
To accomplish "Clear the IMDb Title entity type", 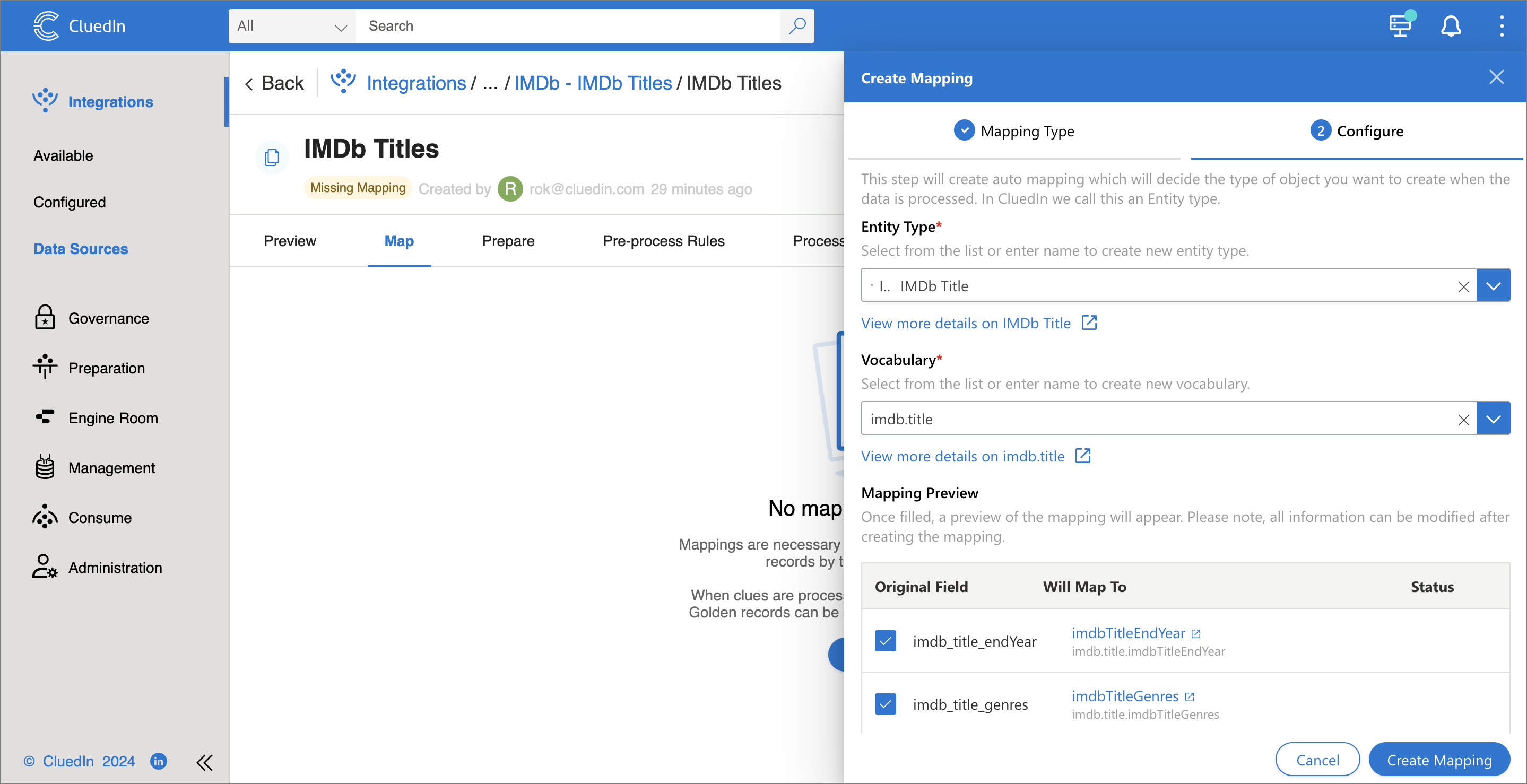I will (x=1463, y=286).
